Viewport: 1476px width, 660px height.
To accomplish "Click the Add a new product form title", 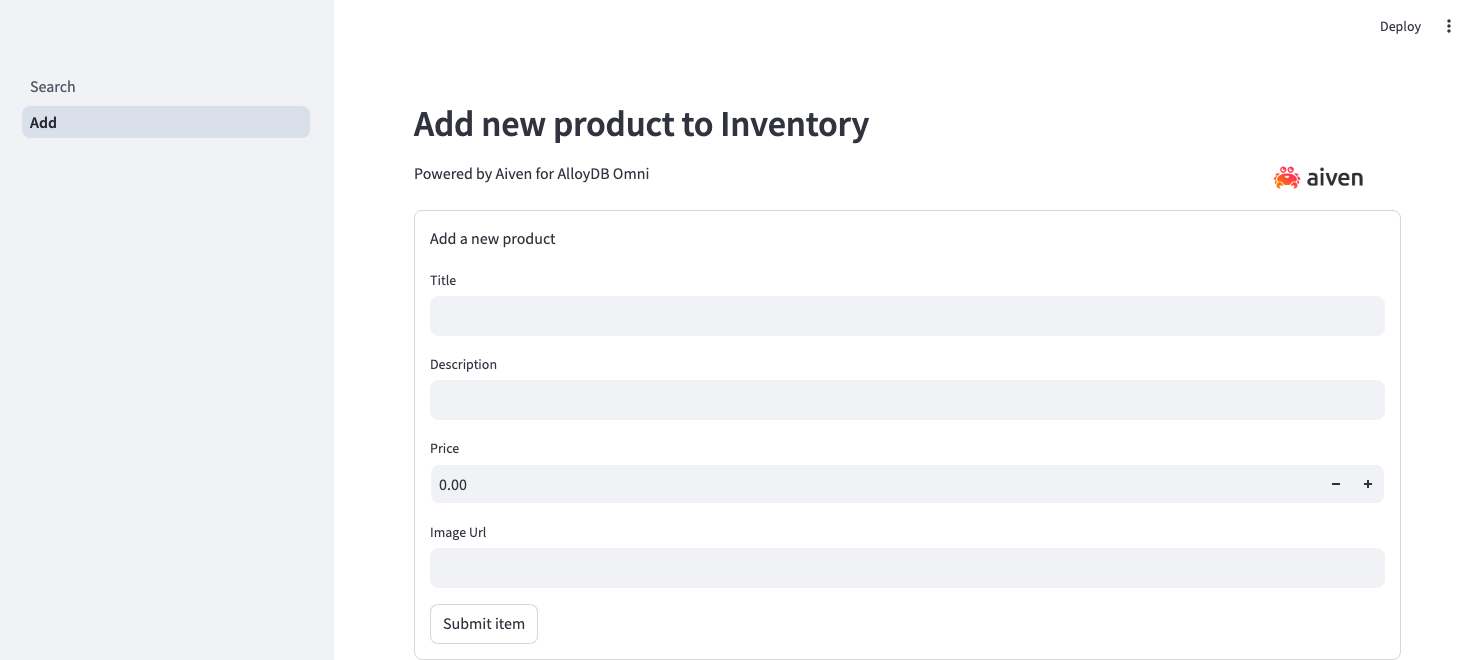I will (x=492, y=239).
